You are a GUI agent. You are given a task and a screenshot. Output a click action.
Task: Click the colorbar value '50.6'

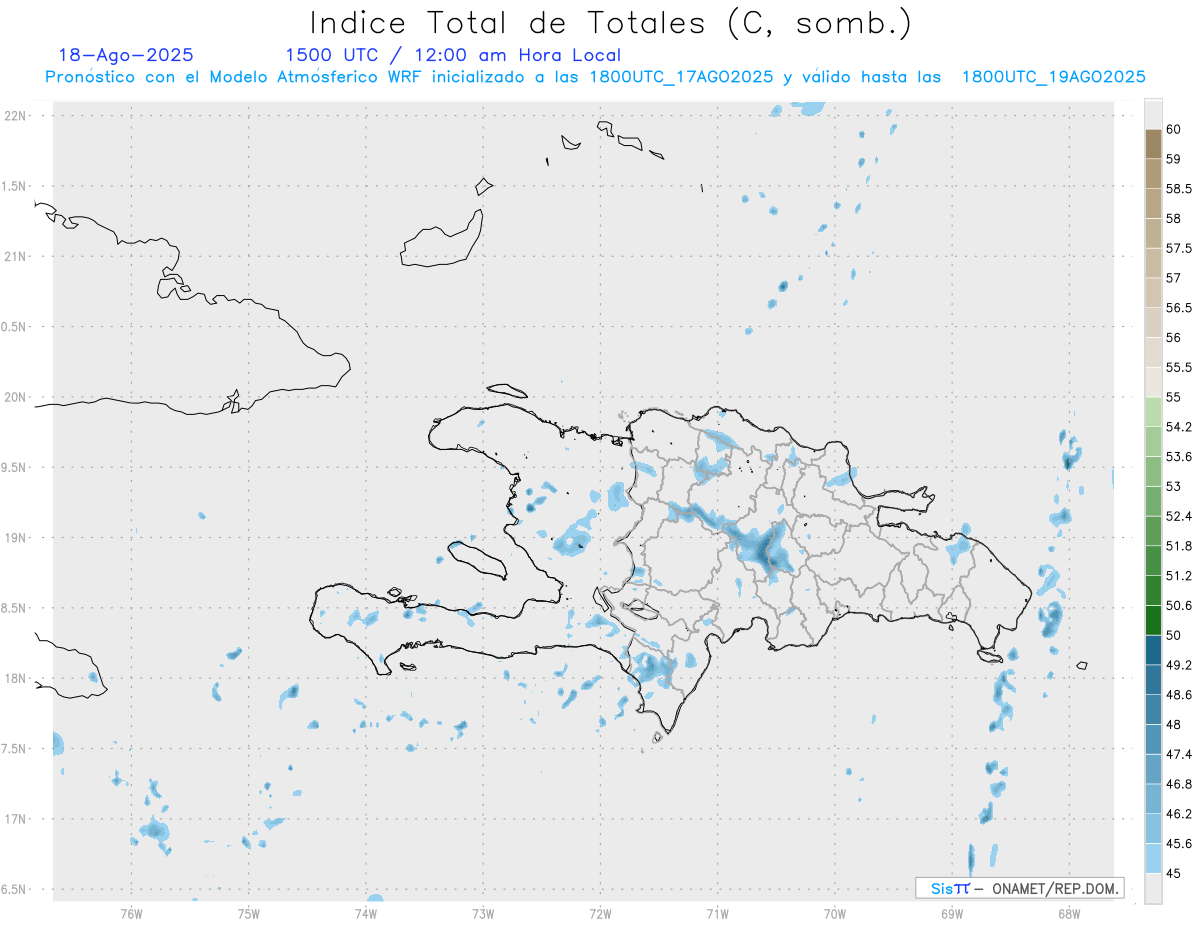click(1179, 605)
